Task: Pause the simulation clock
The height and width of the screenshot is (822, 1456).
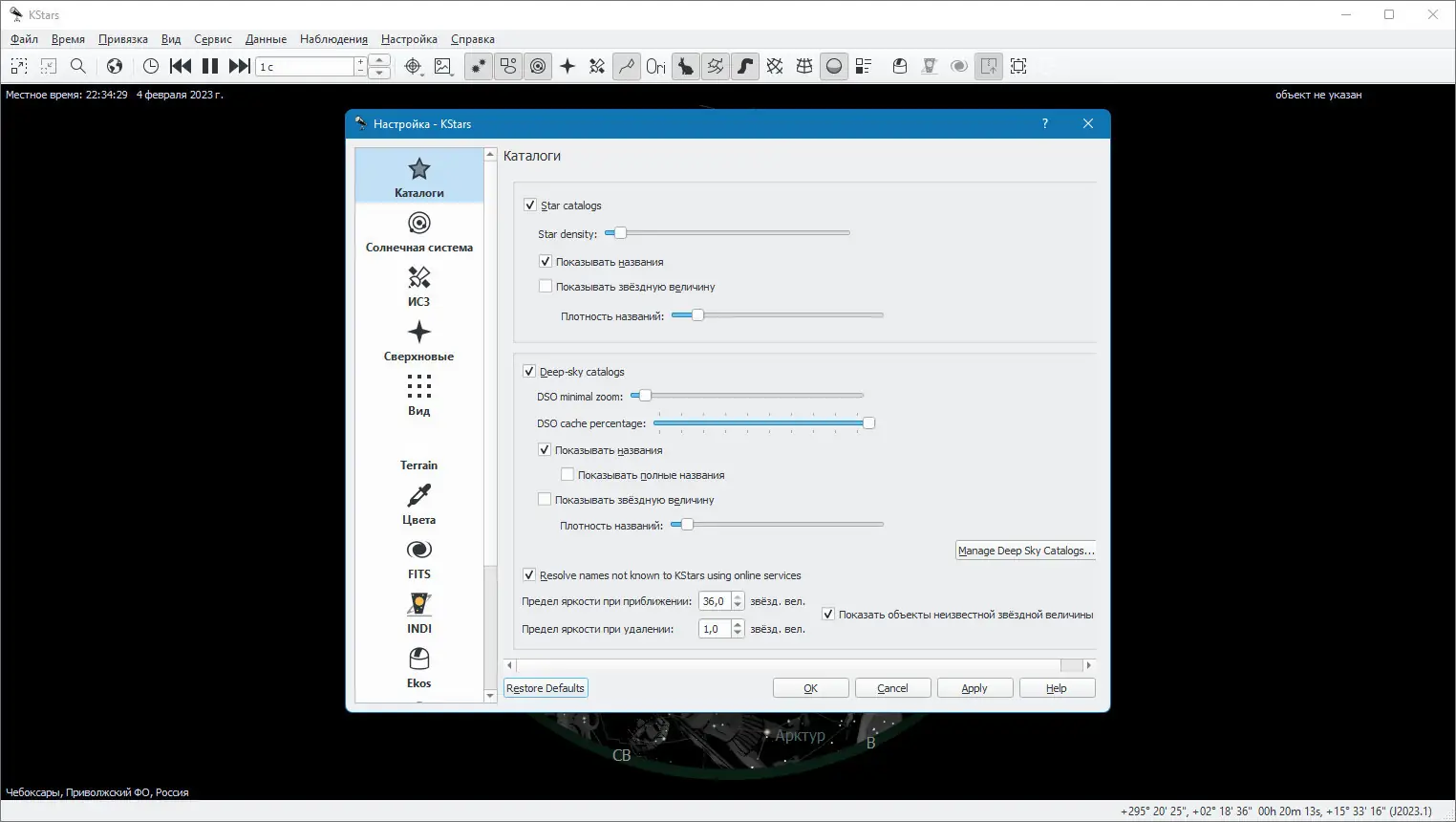Action: pos(210,66)
